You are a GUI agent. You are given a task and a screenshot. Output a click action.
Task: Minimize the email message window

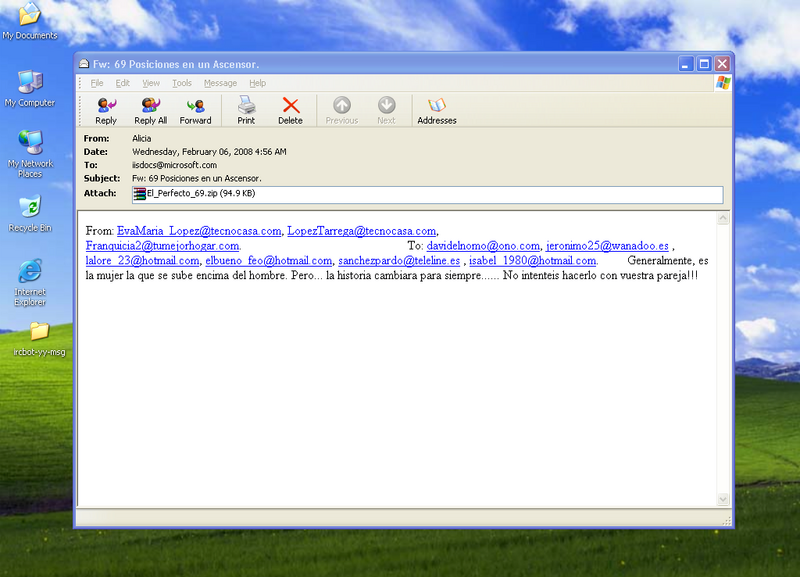[x=685, y=64]
